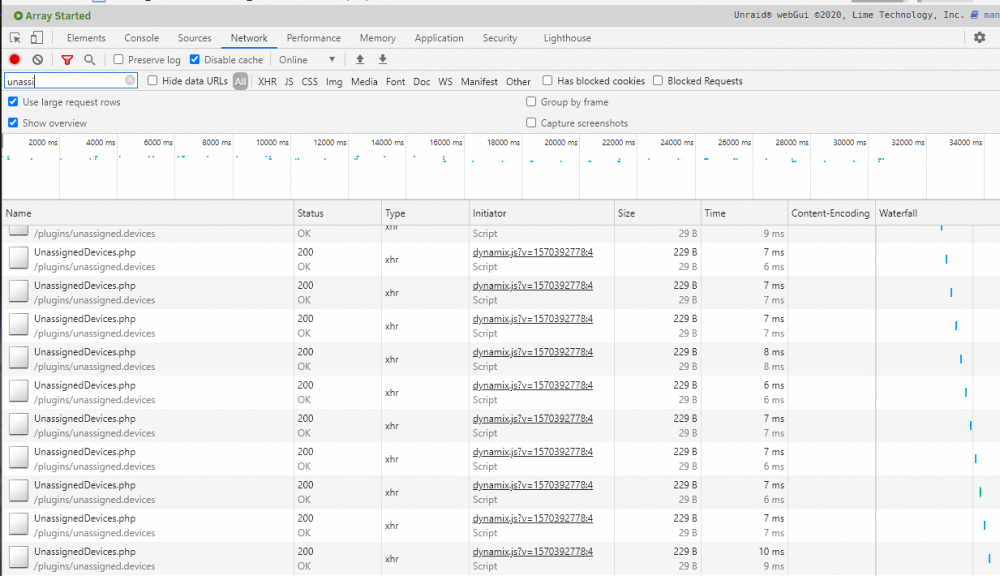1000x576 pixels.
Task: Filter requests by Media
Action: pos(364,81)
